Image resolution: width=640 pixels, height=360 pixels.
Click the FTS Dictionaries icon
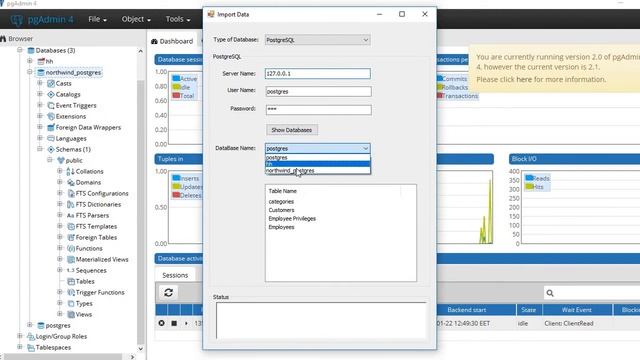pos(71,204)
